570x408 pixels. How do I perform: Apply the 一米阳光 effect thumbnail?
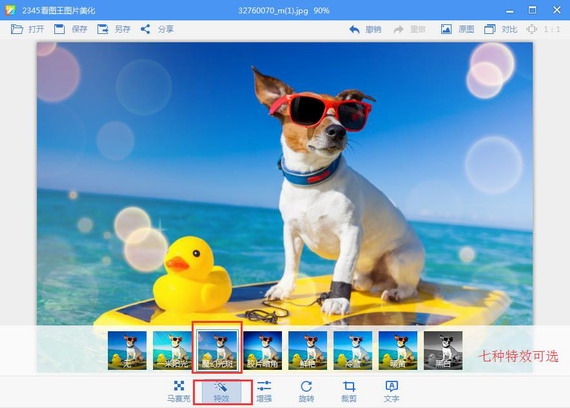click(x=172, y=350)
